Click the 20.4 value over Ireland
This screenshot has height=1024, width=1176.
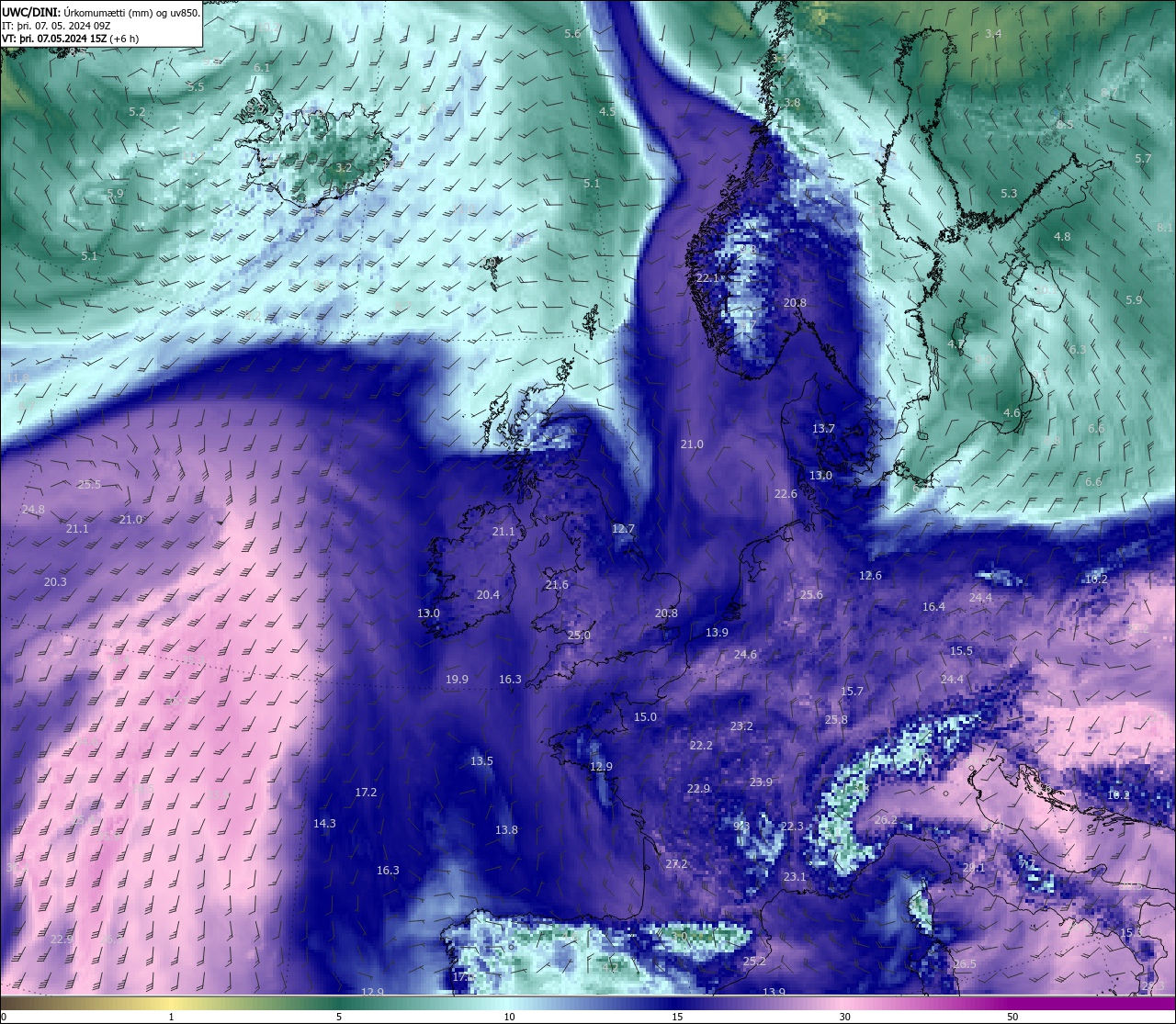point(488,595)
